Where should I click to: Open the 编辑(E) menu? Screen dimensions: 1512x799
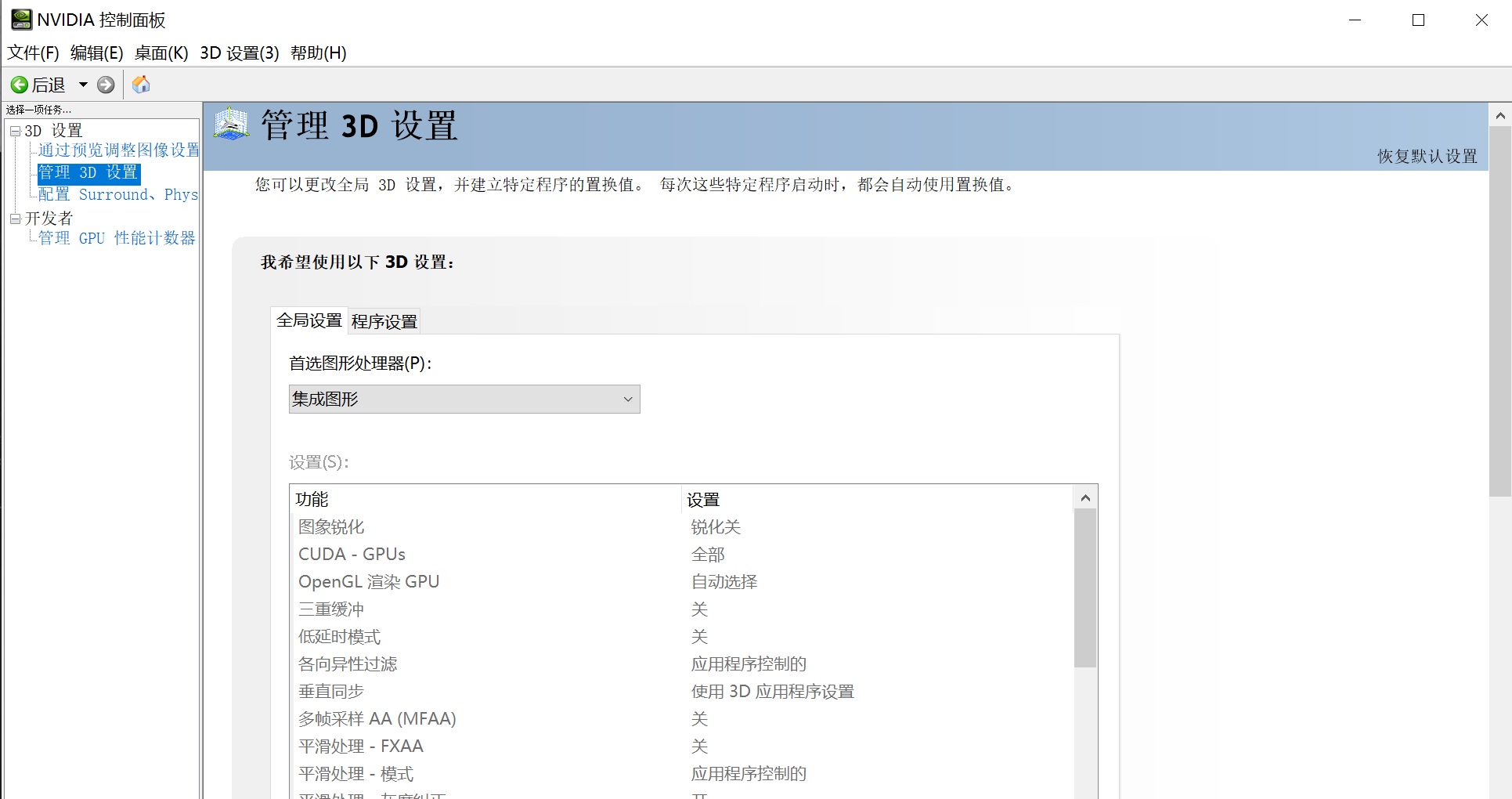point(97,52)
